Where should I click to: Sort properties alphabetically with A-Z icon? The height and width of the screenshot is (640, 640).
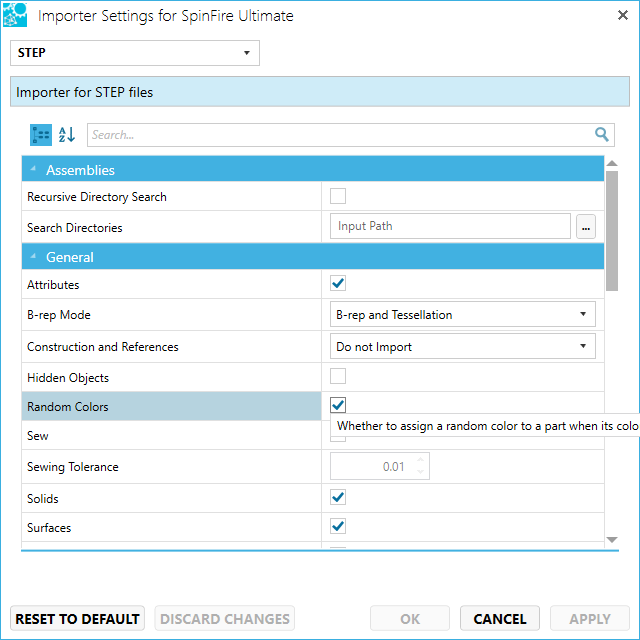click(67, 135)
